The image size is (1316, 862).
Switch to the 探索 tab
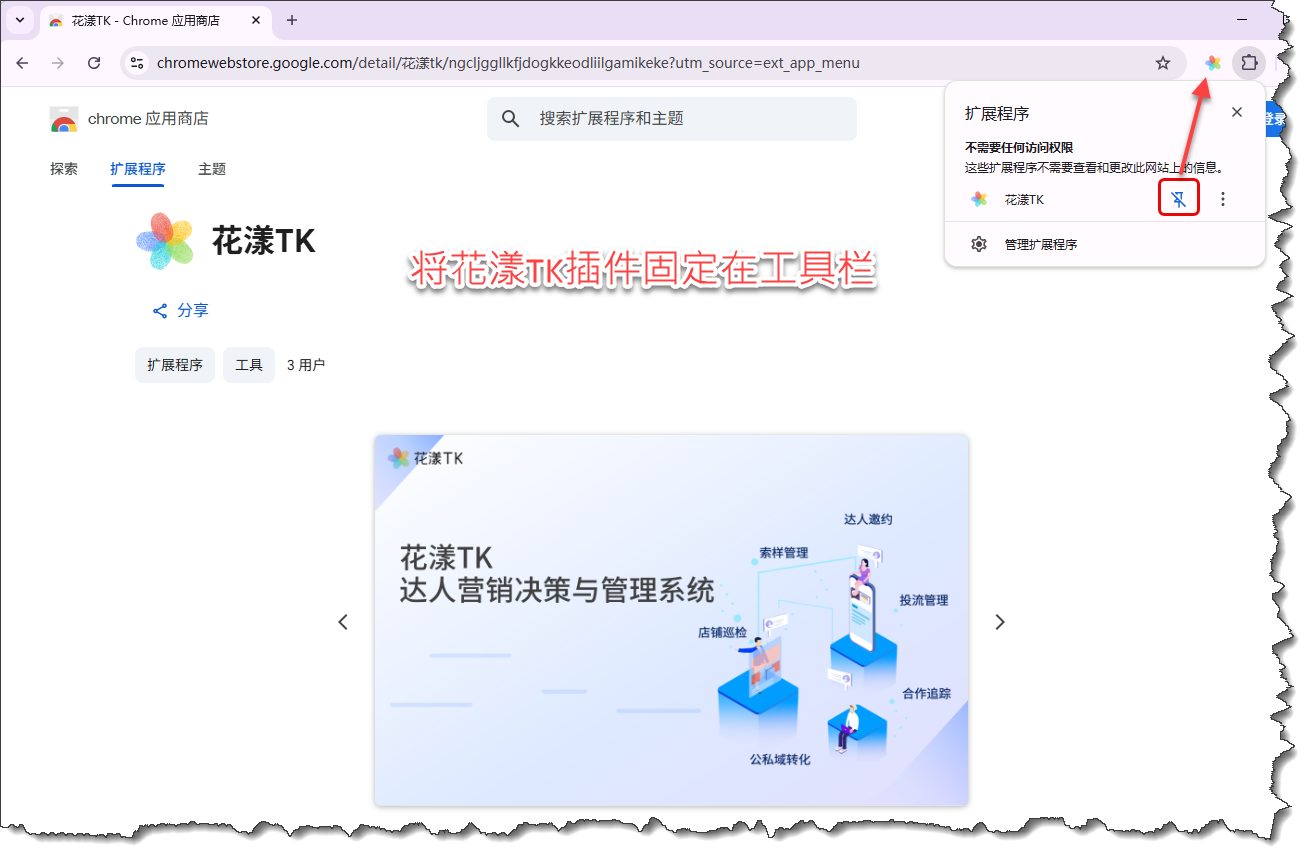[x=64, y=169]
